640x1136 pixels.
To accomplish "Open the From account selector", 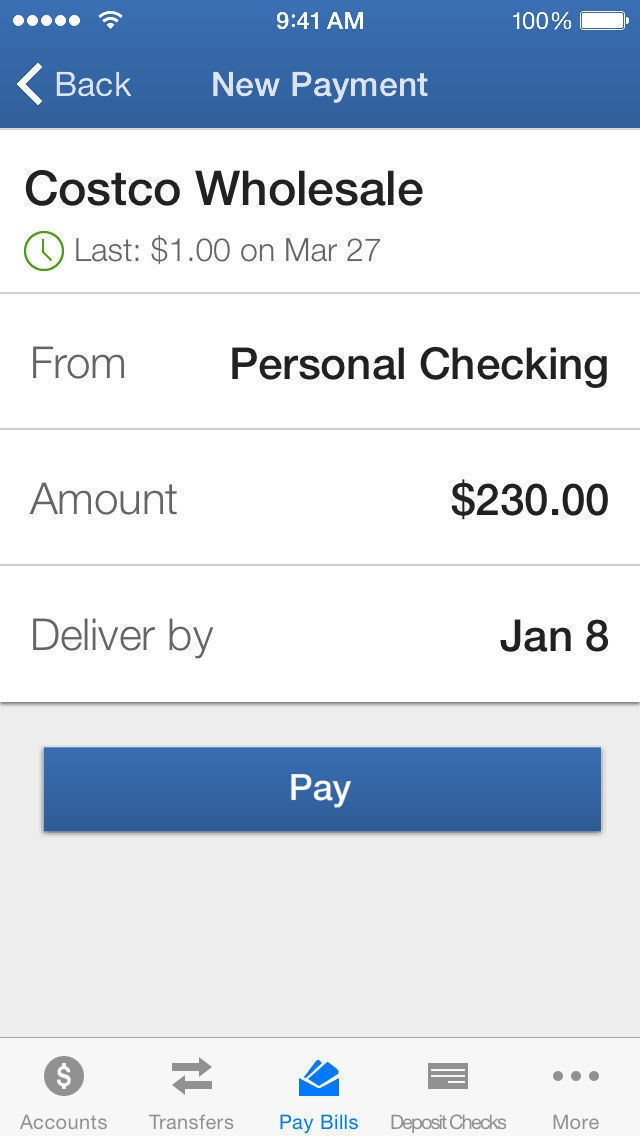I will pyautogui.click(x=320, y=363).
